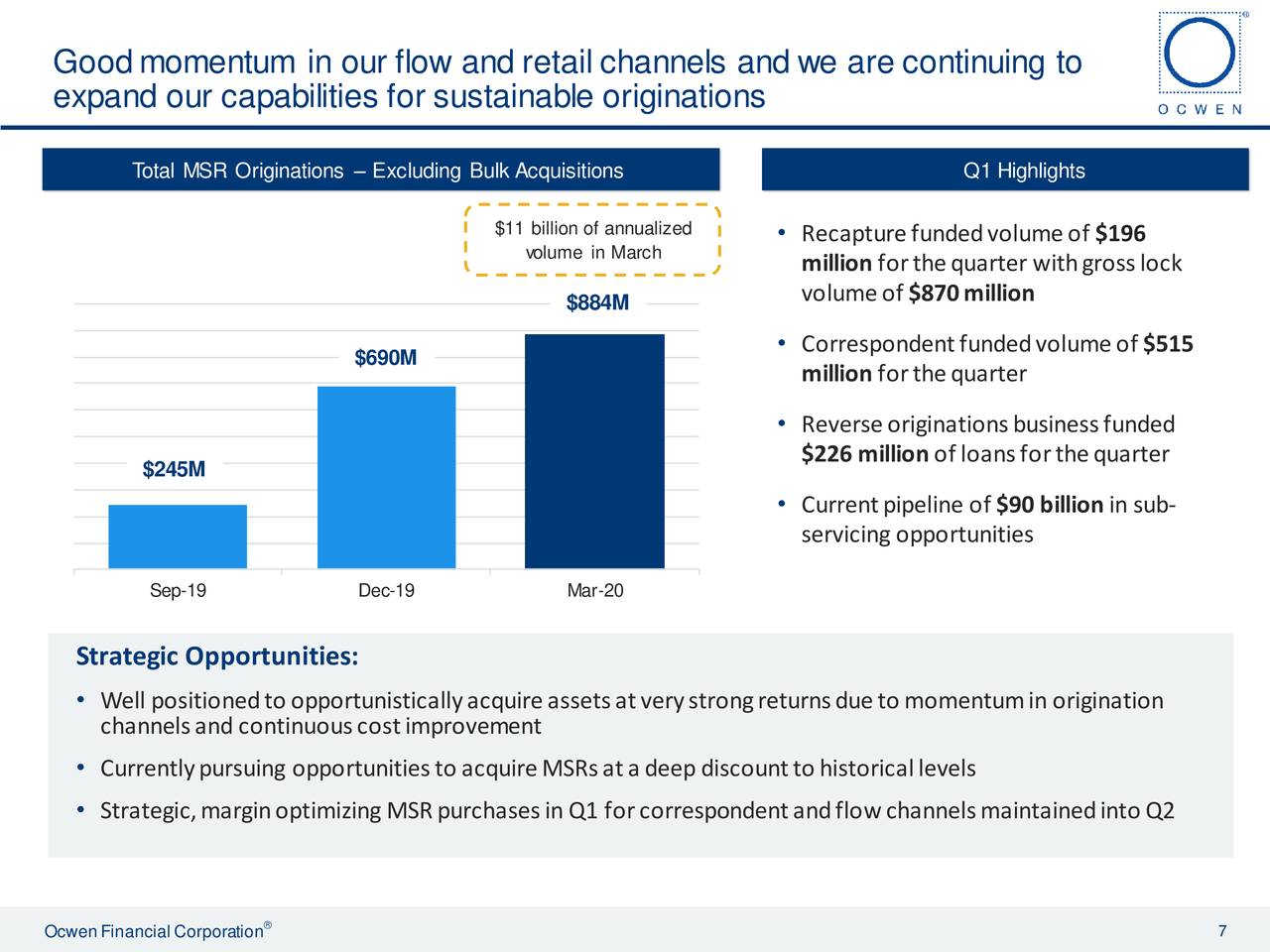
Task: Click the 'Correspondent funded volume of $515' bullet
Action: [985, 359]
